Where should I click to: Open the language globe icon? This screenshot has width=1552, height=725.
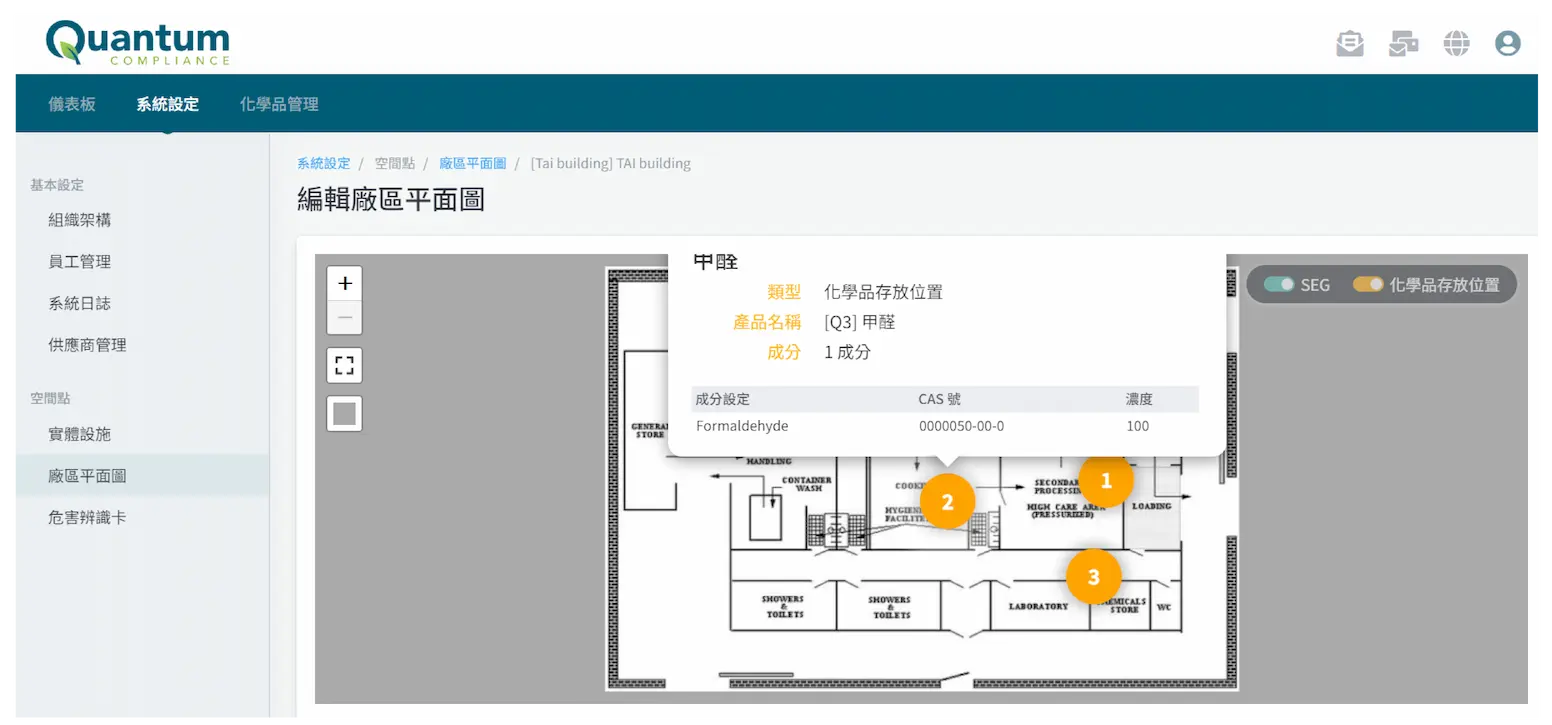pos(1456,43)
